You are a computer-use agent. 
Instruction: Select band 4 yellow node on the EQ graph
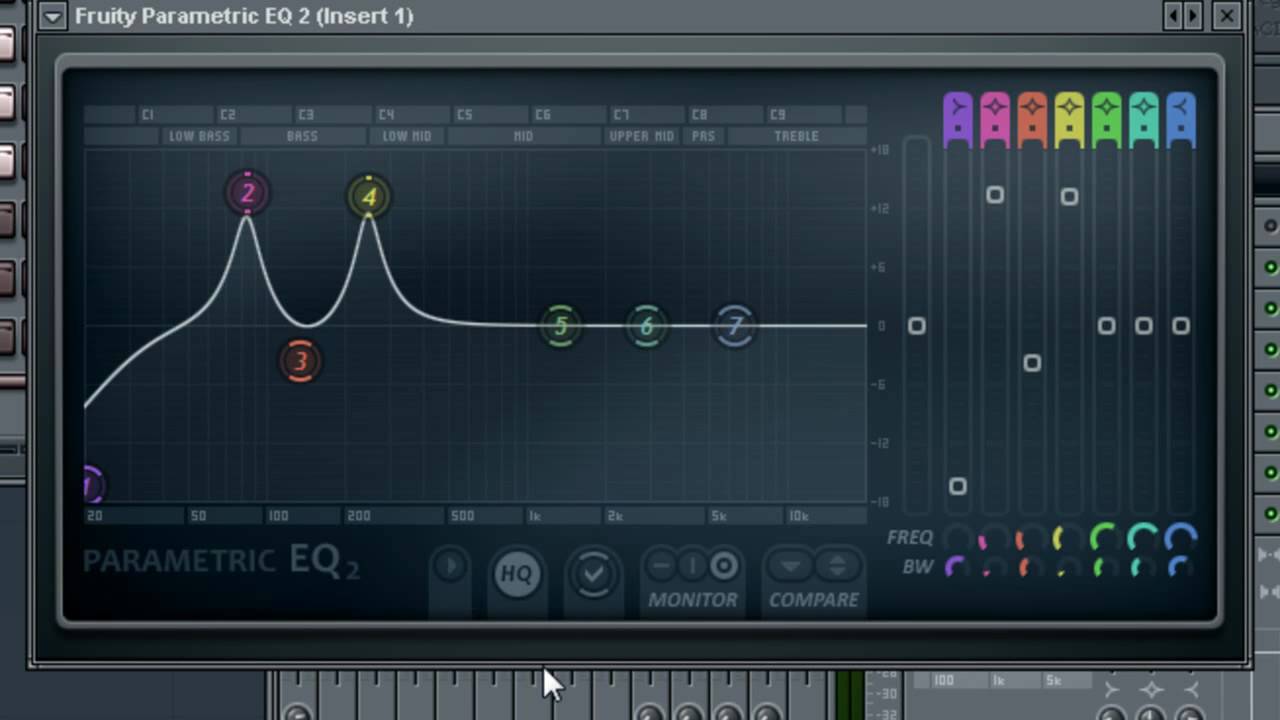click(369, 197)
